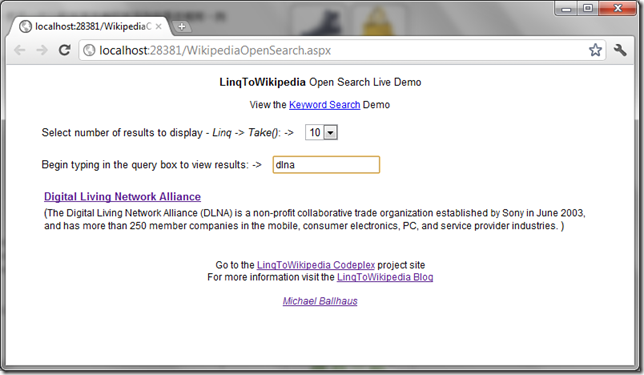Screen dimensions: 644x375
Task: Reload the page with the refresh icon
Action: [x=64, y=50]
